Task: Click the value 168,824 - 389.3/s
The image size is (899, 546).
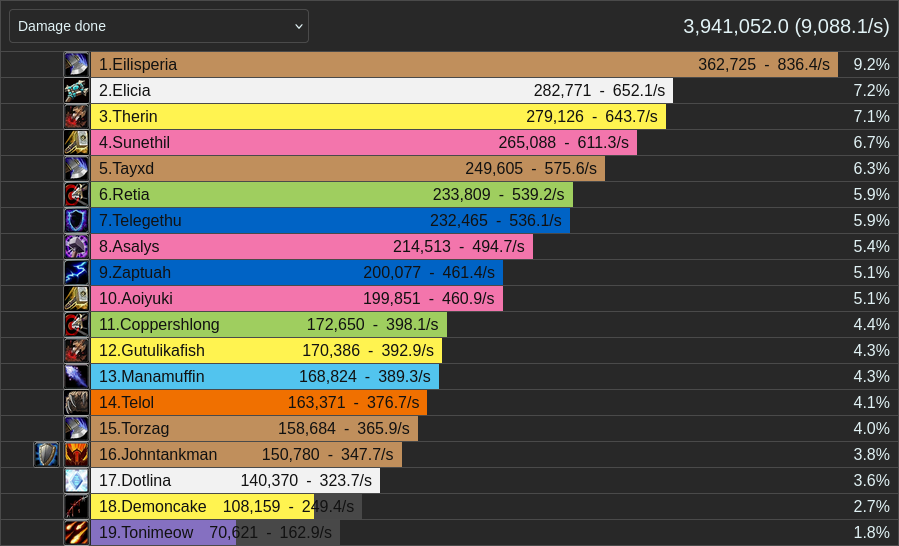Action: (365, 376)
